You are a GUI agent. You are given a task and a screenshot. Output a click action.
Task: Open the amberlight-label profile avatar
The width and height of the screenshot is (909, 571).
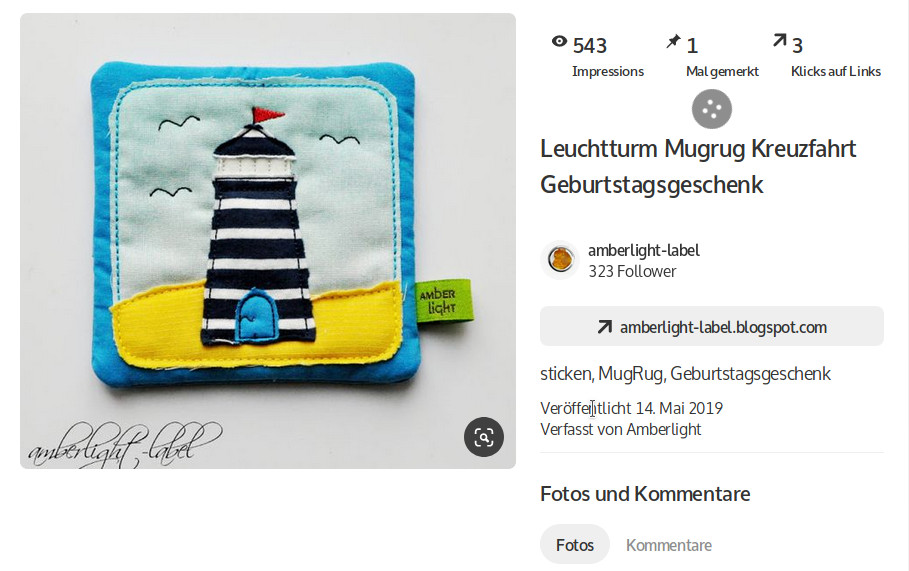point(560,260)
